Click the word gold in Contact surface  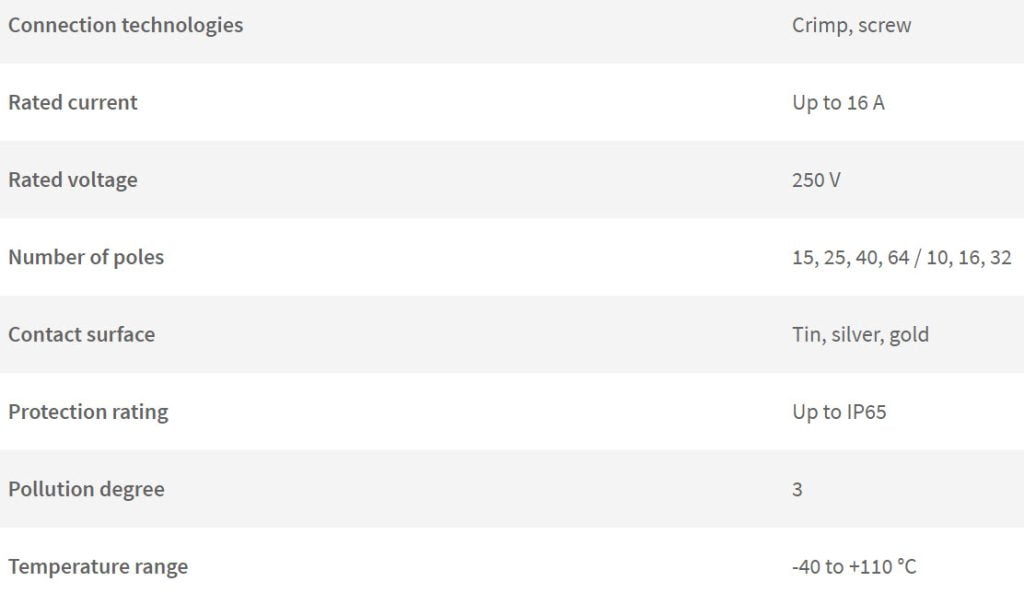[x=908, y=335]
